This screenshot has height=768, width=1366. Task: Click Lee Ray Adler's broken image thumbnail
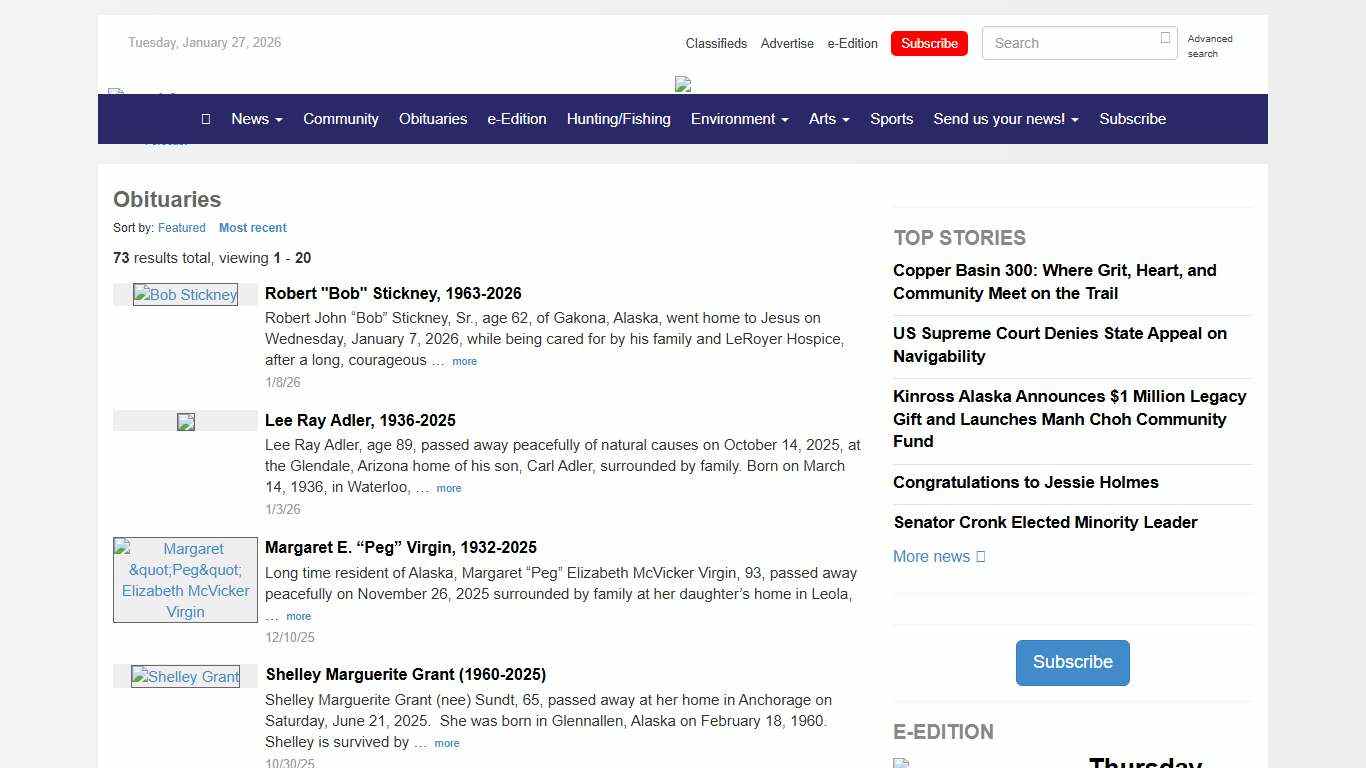pyautogui.click(x=186, y=422)
